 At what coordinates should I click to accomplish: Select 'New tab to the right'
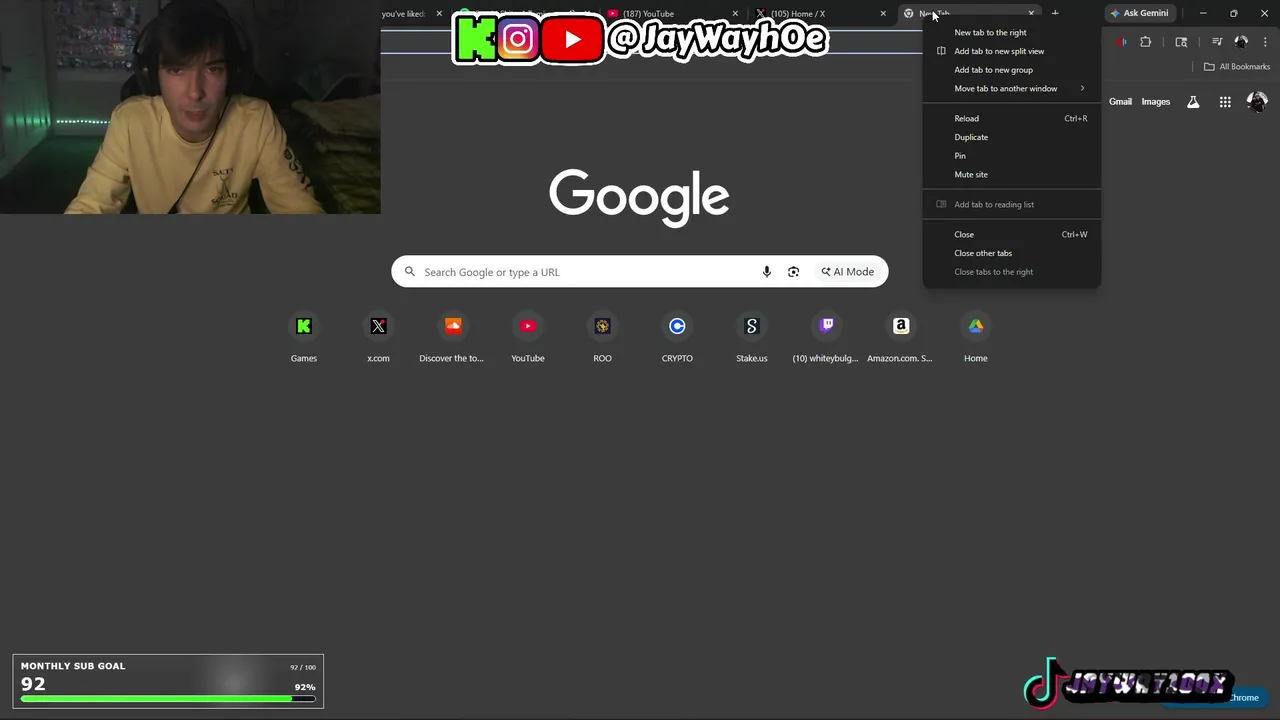click(1011, 32)
